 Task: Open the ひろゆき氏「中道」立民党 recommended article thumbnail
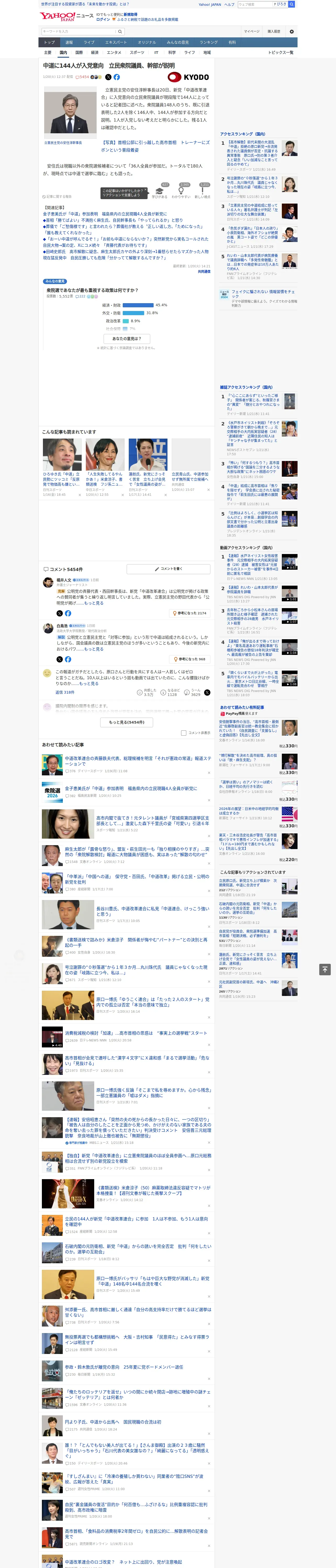pyautogui.click(x=62, y=455)
